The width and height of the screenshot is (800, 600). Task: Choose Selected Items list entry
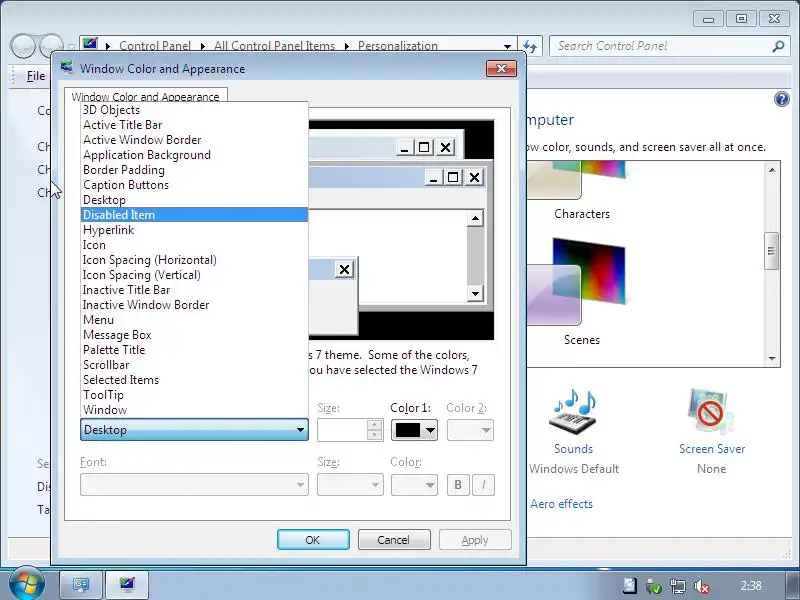[194, 380]
